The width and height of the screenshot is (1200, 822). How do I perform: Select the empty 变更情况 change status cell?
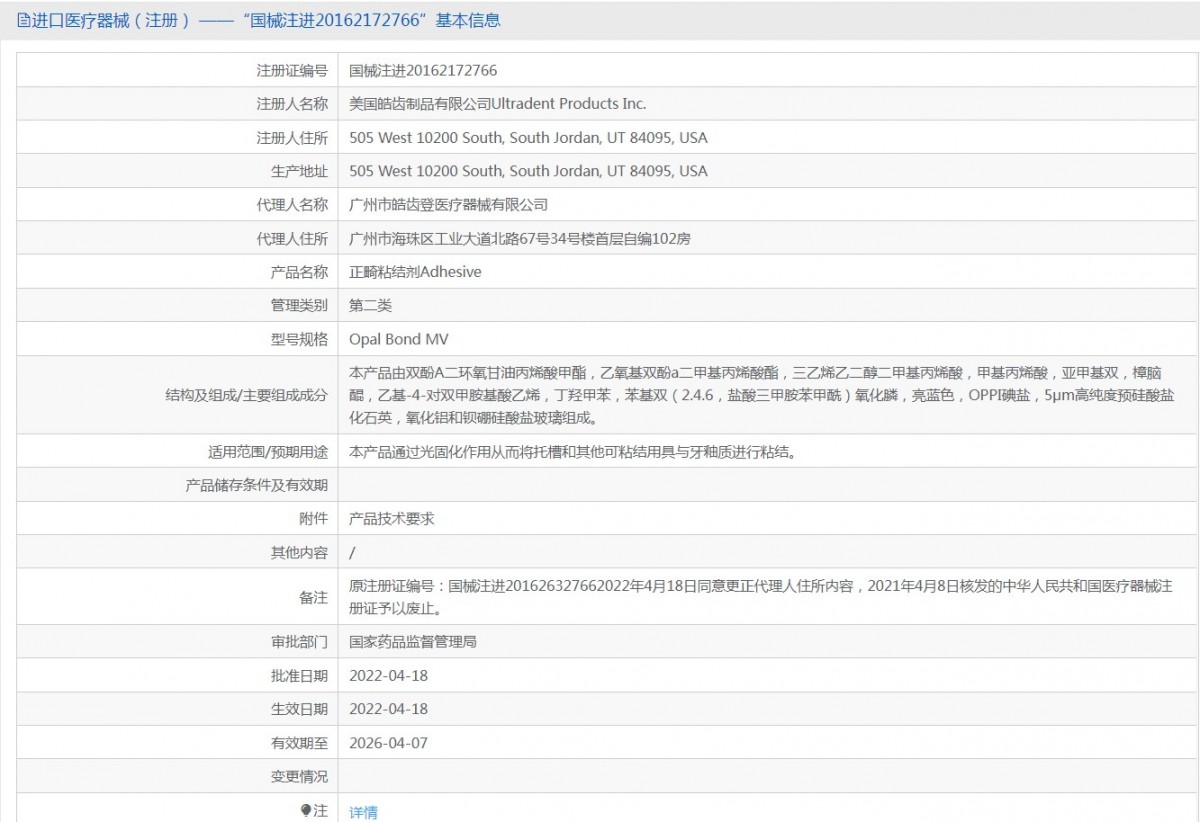pos(700,776)
